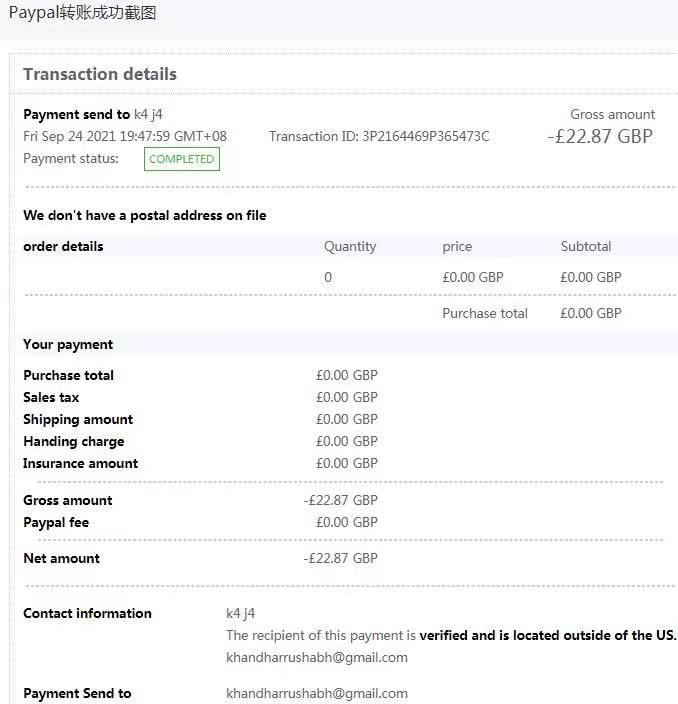Click the order details header label
Screen dimensions: 678x704
click(x=63, y=246)
